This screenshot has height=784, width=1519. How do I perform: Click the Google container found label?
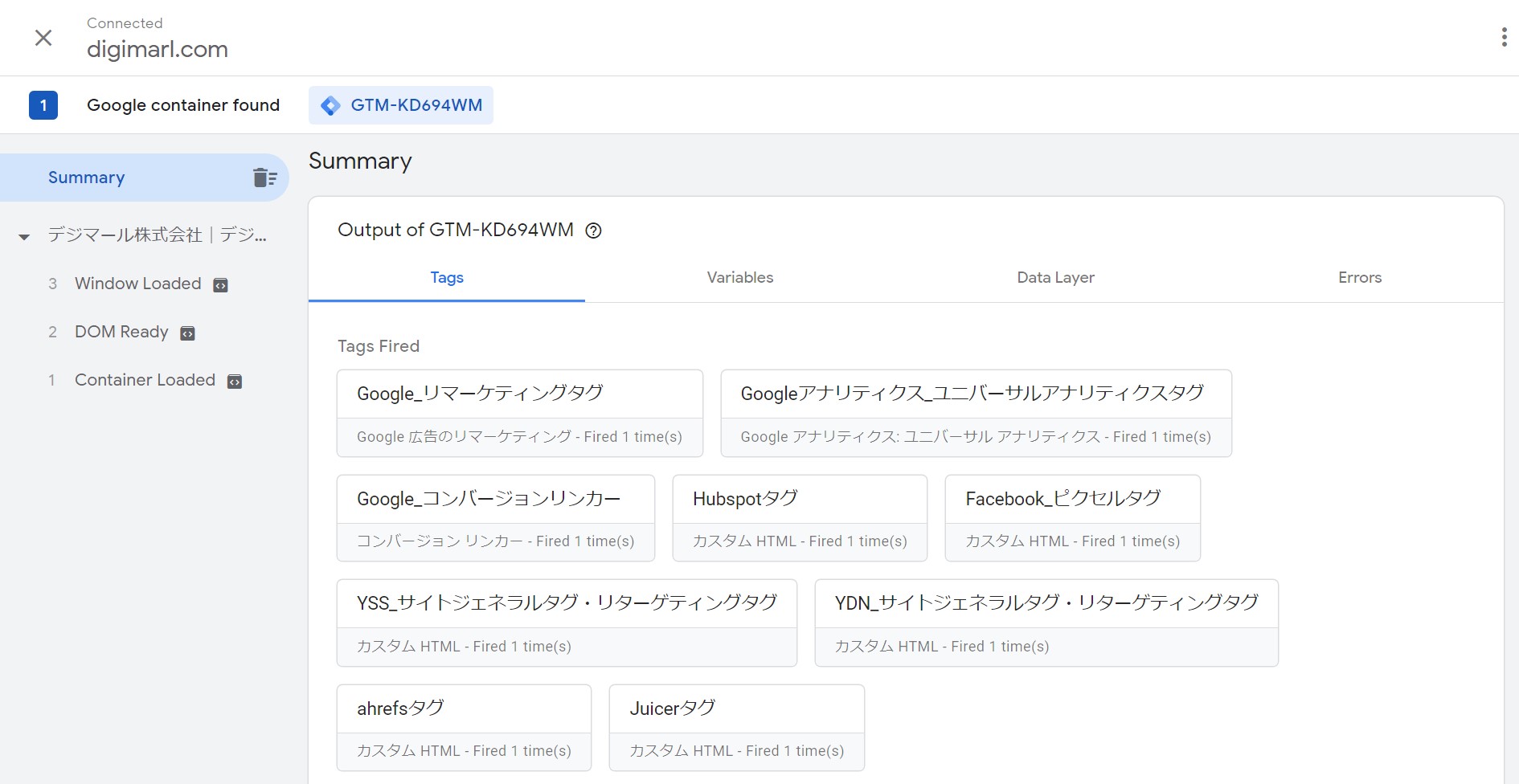pyautogui.click(x=183, y=105)
